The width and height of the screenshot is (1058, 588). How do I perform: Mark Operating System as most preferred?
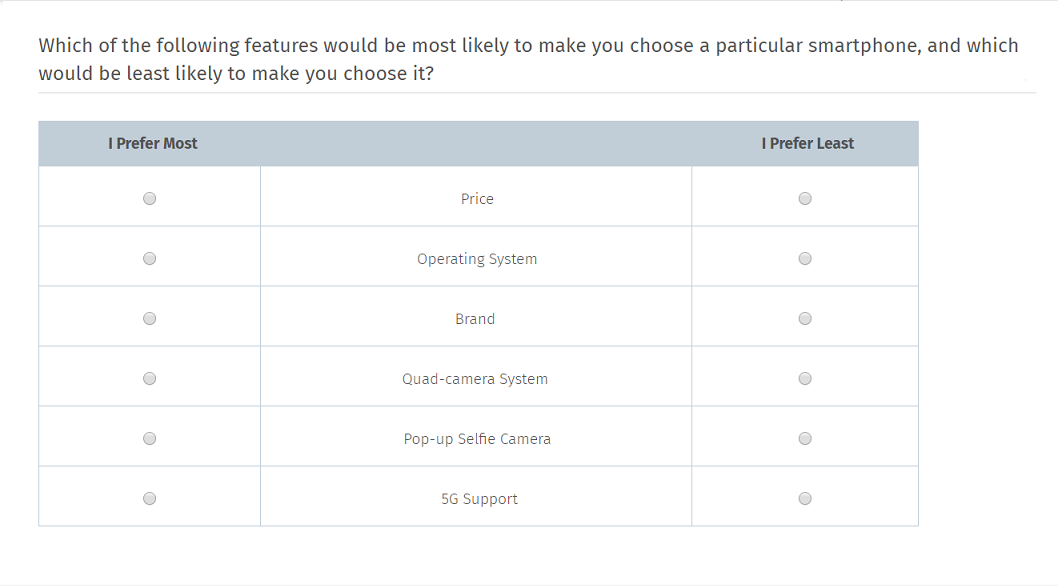pos(150,259)
